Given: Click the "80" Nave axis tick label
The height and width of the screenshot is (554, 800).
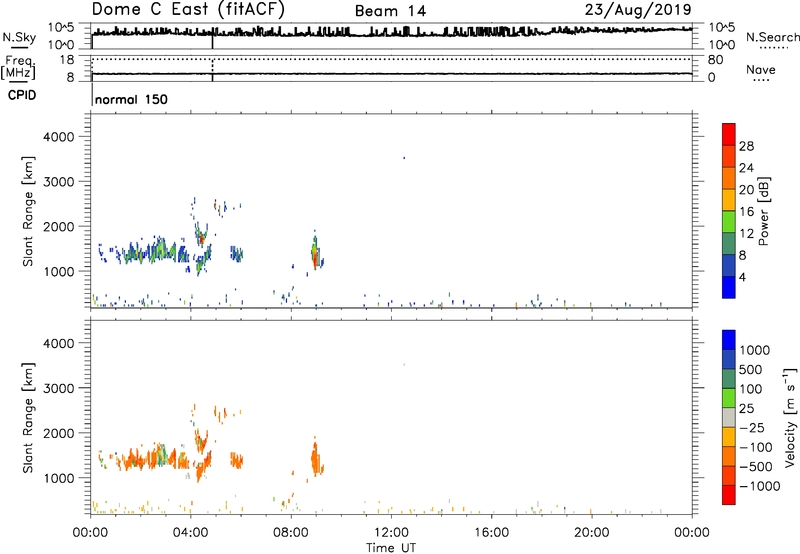Looking at the screenshot, I should pos(715,60).
